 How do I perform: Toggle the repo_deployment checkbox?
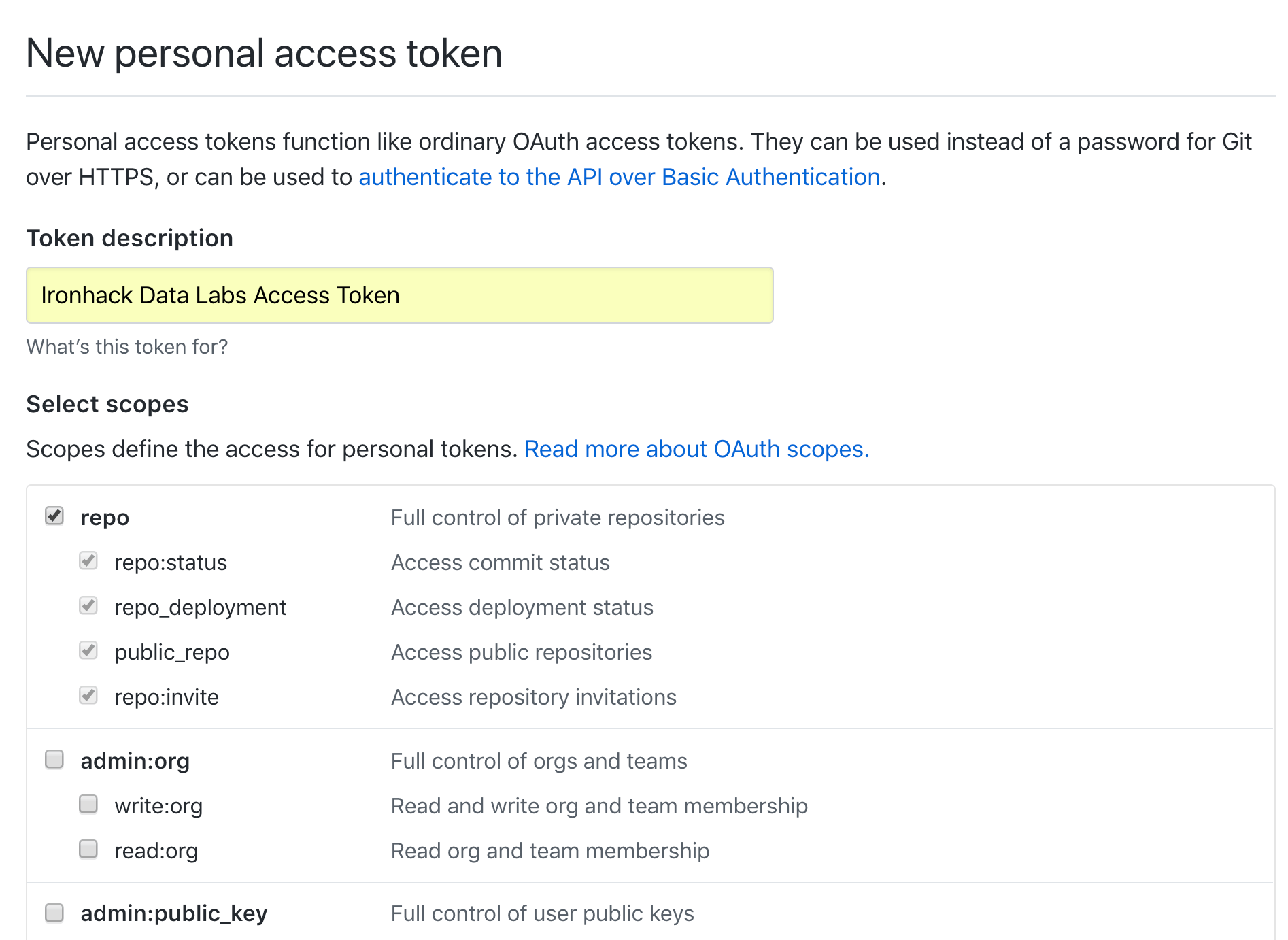(x=88, y=606)
